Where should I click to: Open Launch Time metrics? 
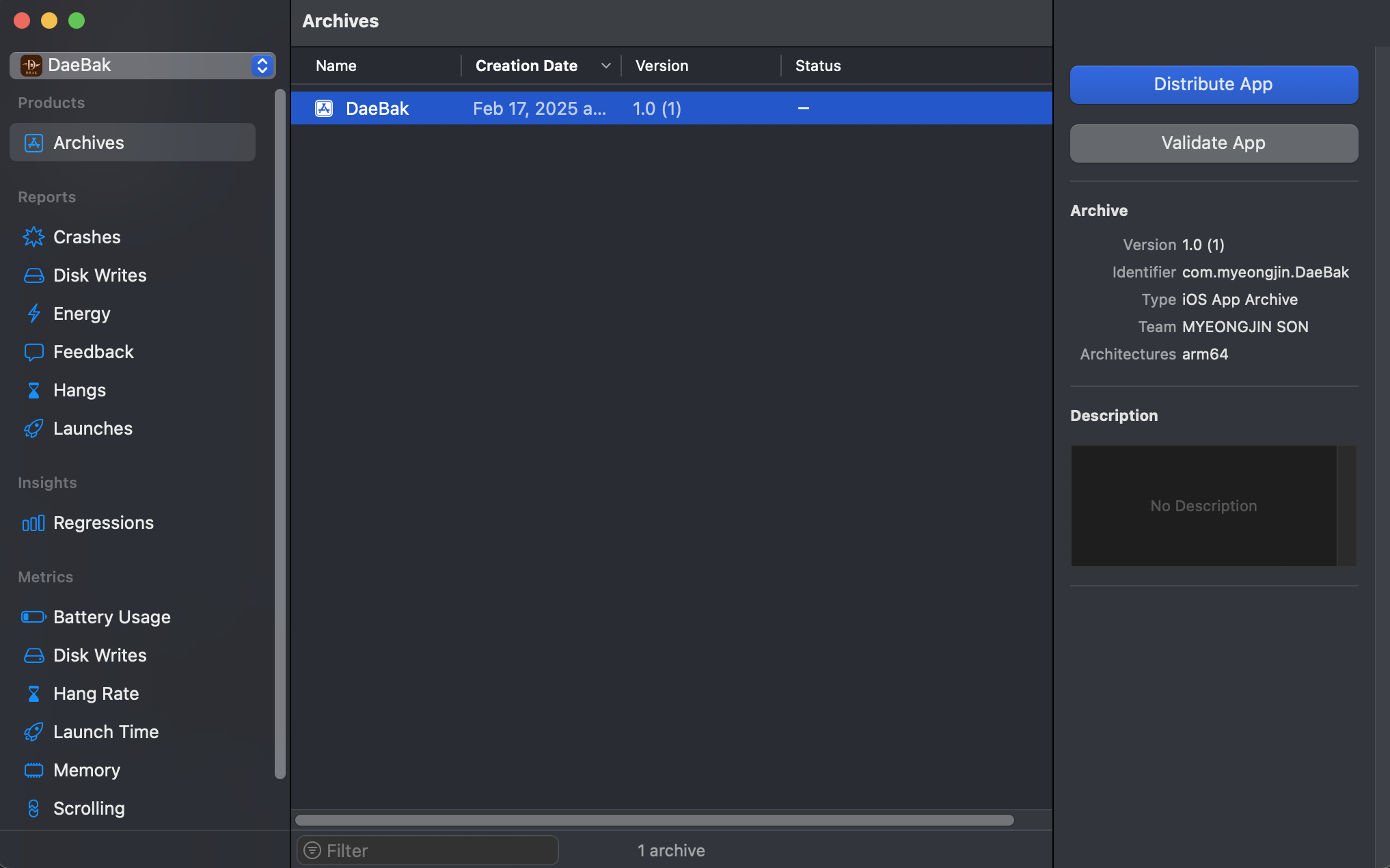point(106,732)
